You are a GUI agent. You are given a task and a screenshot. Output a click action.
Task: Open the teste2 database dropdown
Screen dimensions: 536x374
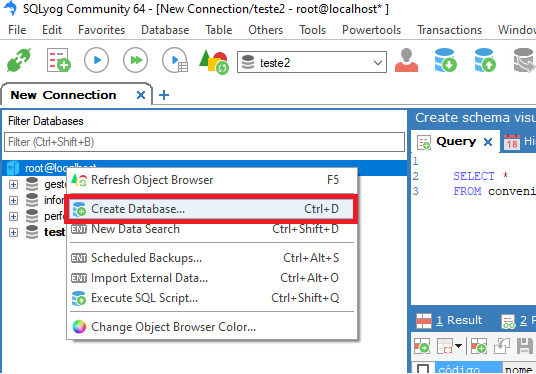(x=312, y=63)
